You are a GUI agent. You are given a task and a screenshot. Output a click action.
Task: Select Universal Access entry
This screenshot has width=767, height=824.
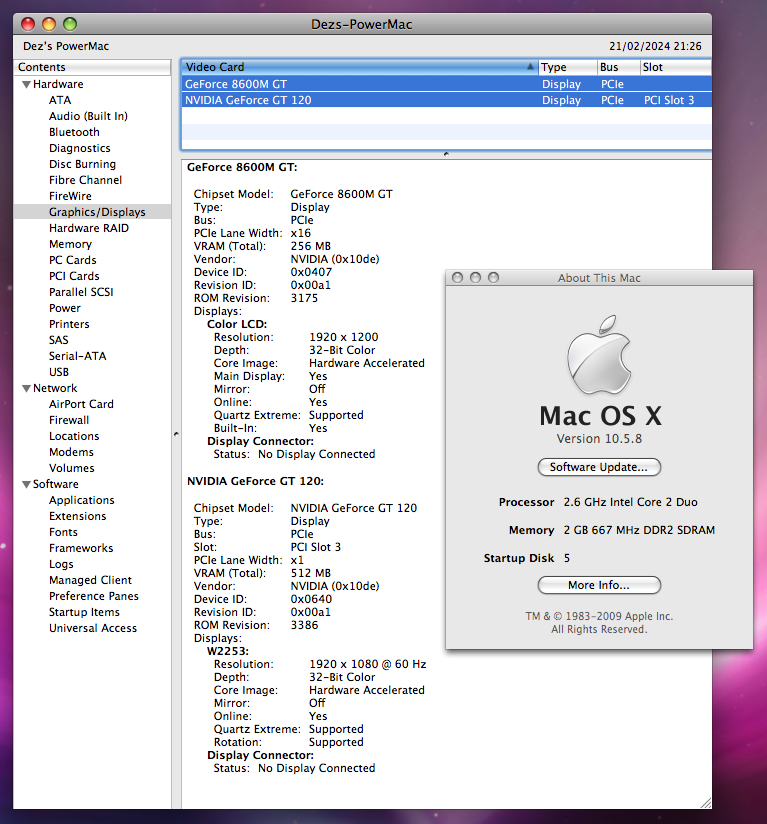93,628
